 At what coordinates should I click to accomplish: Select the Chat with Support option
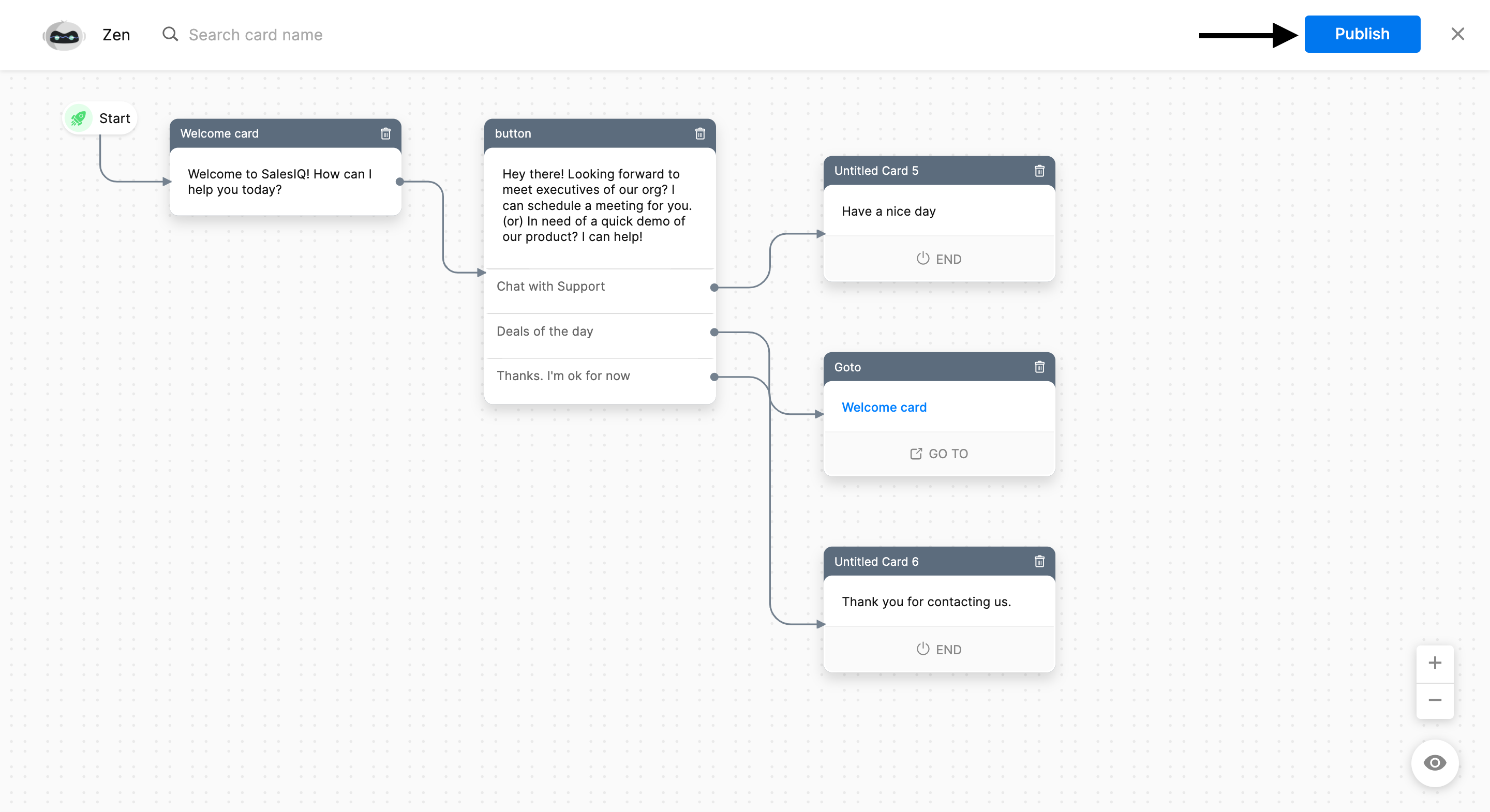point(550,287)
